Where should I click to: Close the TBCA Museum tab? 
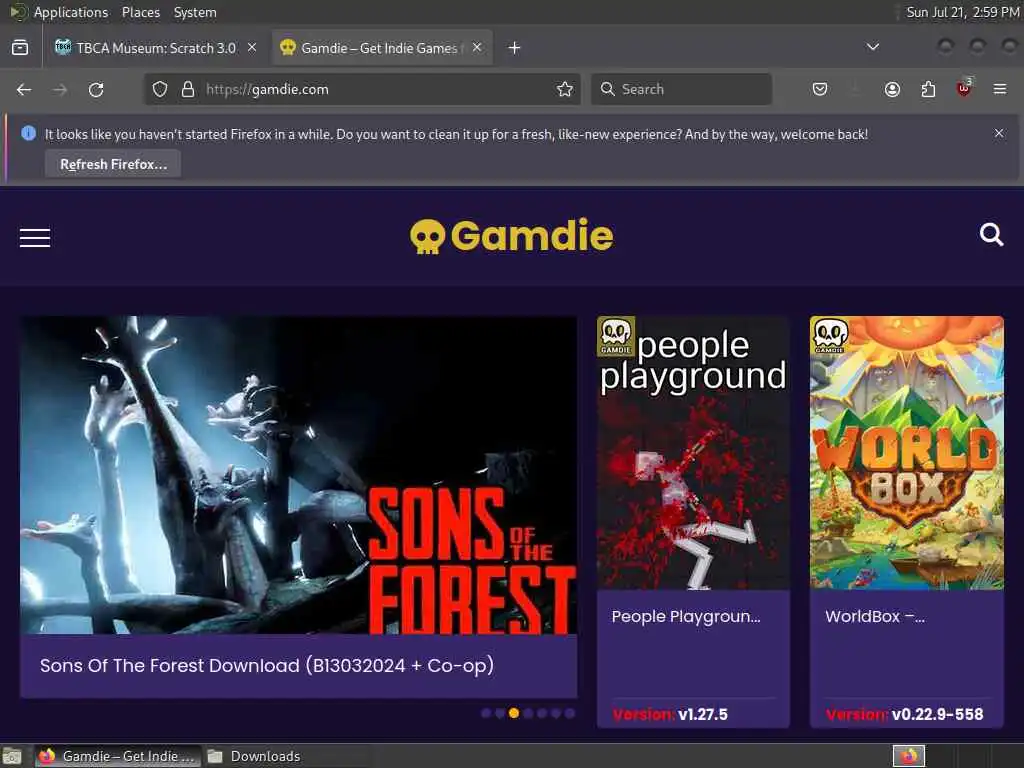tap(252, 47)
